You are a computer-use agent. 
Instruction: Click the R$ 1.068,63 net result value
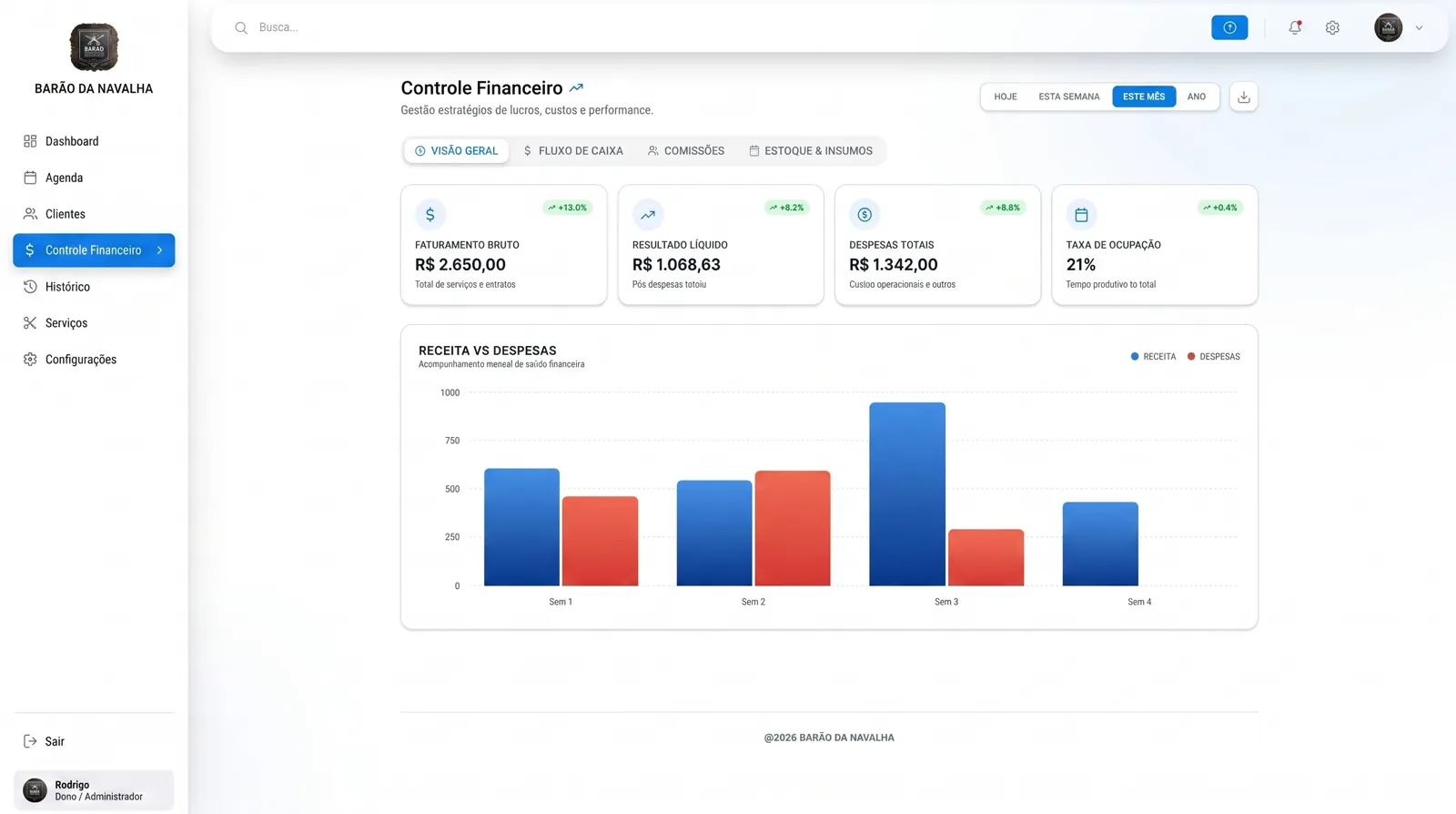676,265
